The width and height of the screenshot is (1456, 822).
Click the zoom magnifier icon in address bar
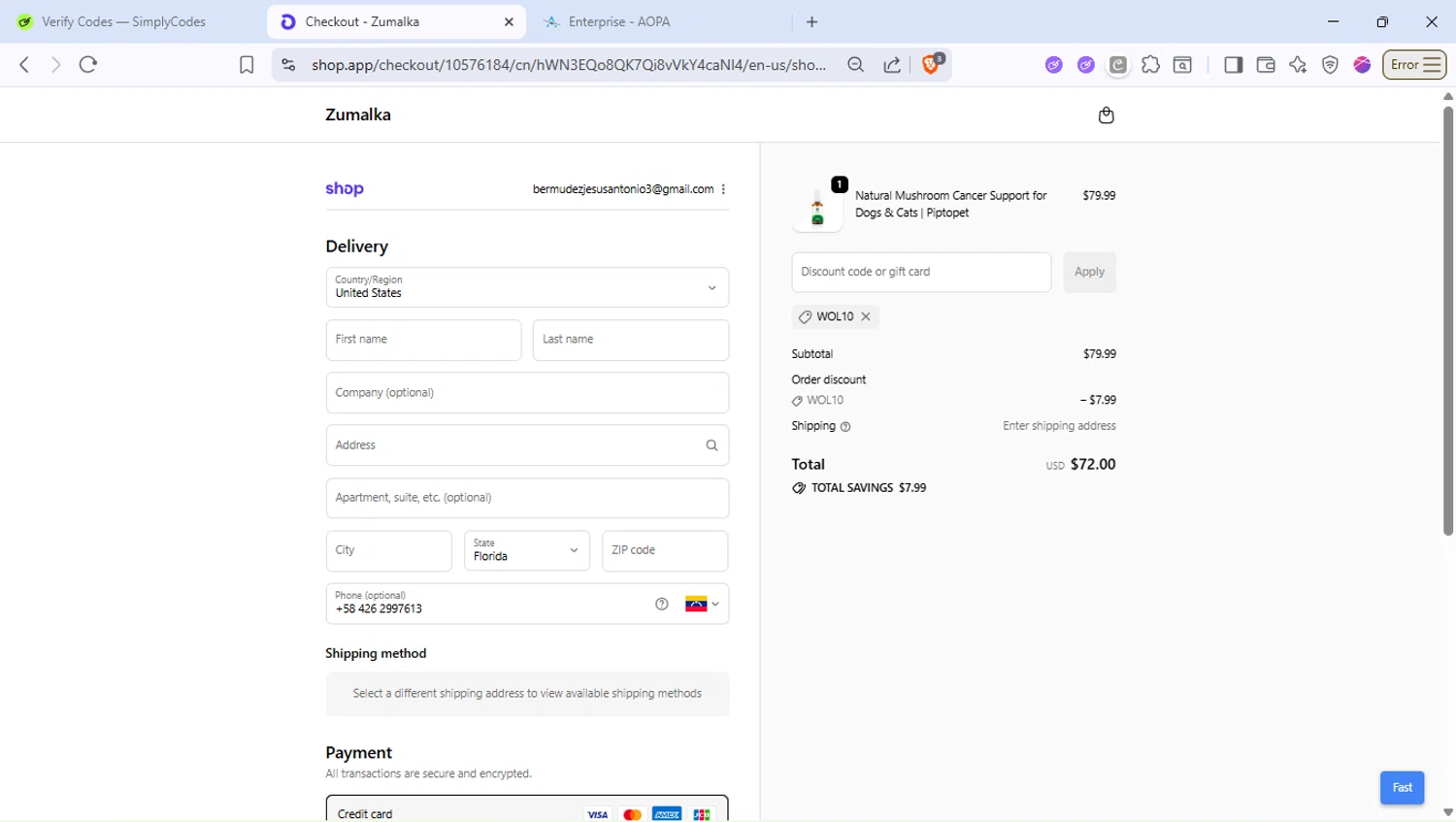point(855,65)
